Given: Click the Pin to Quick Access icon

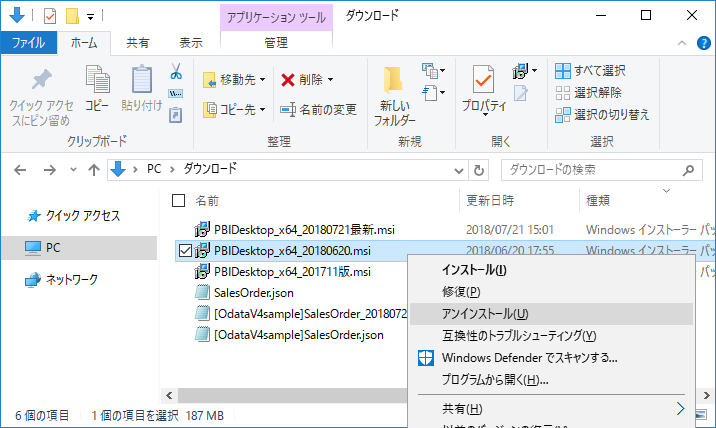Looking at the screenshot, I should [x=42, y=79].
